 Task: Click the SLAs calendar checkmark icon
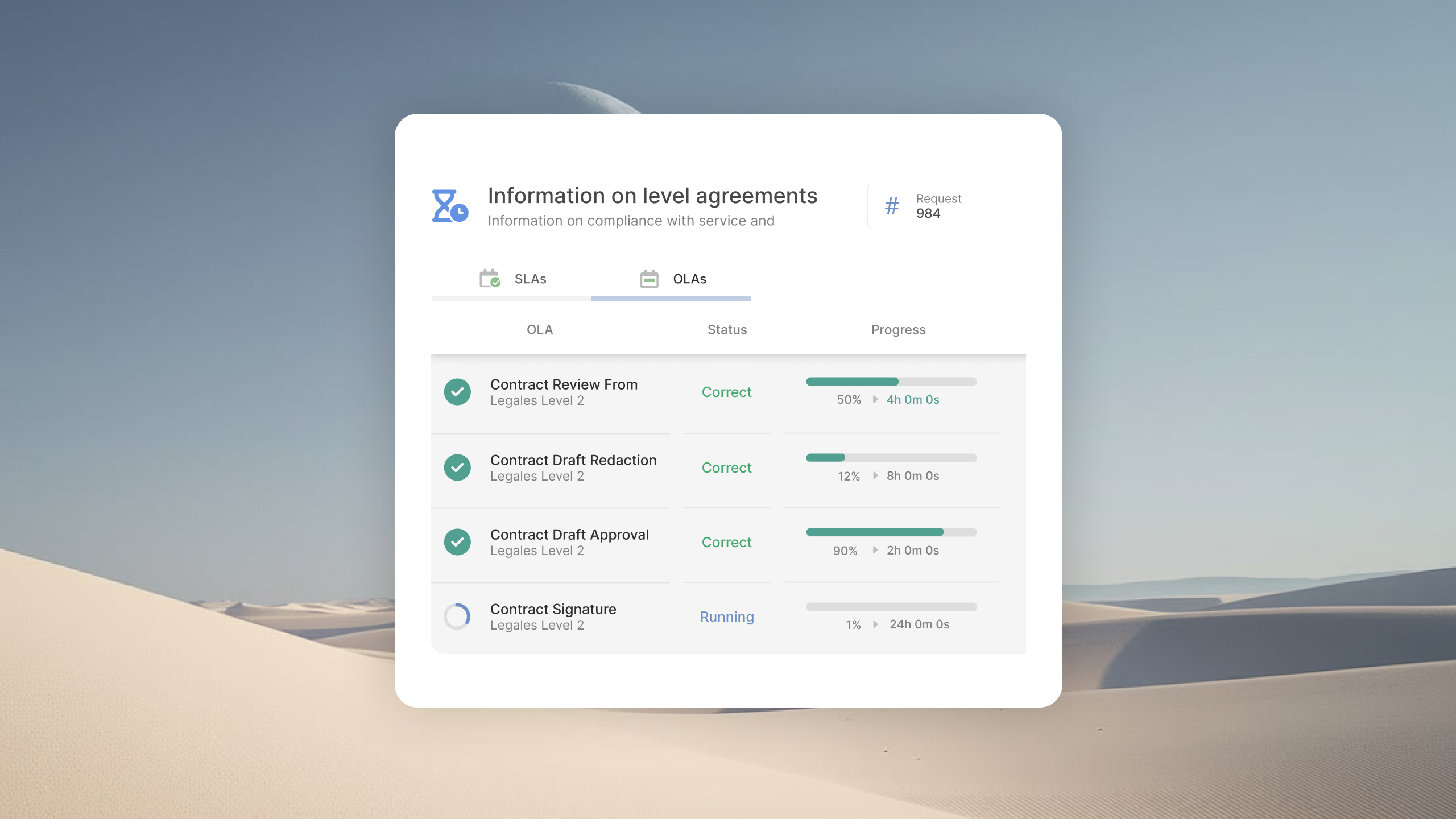point(490,279)
